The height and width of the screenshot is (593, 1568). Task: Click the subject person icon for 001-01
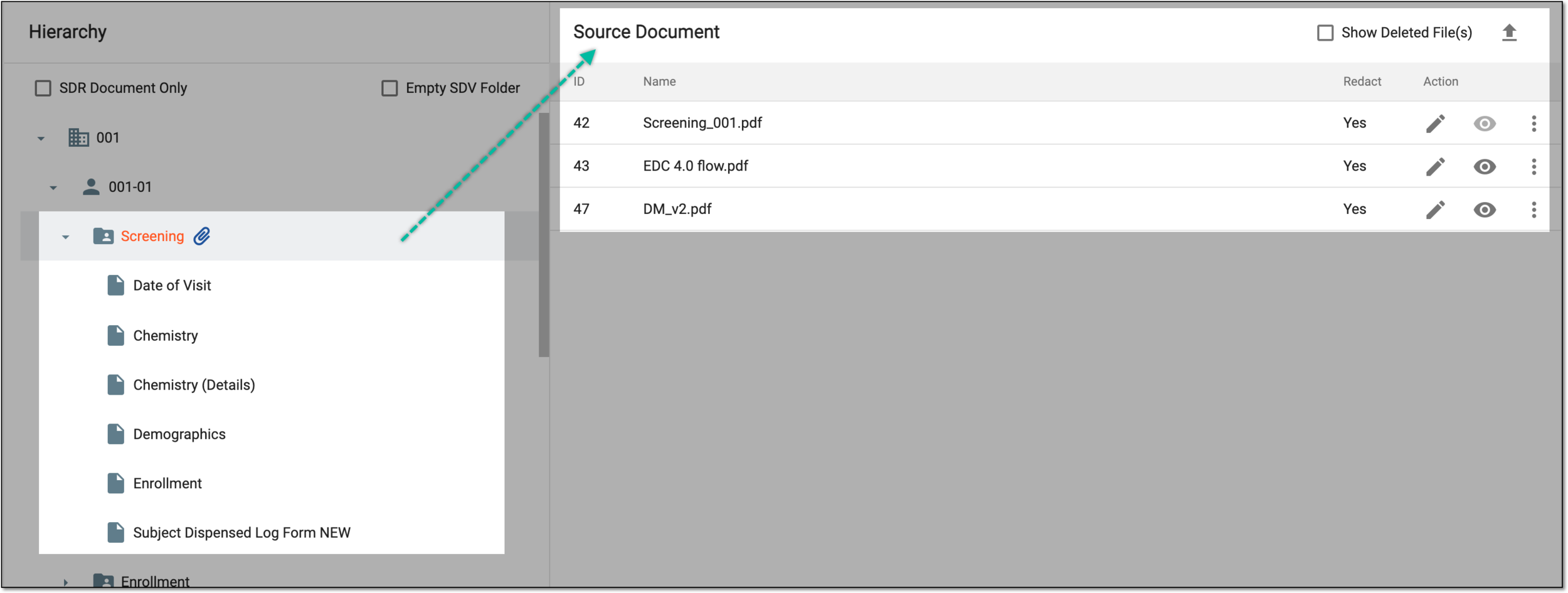[x=91, y=187]
